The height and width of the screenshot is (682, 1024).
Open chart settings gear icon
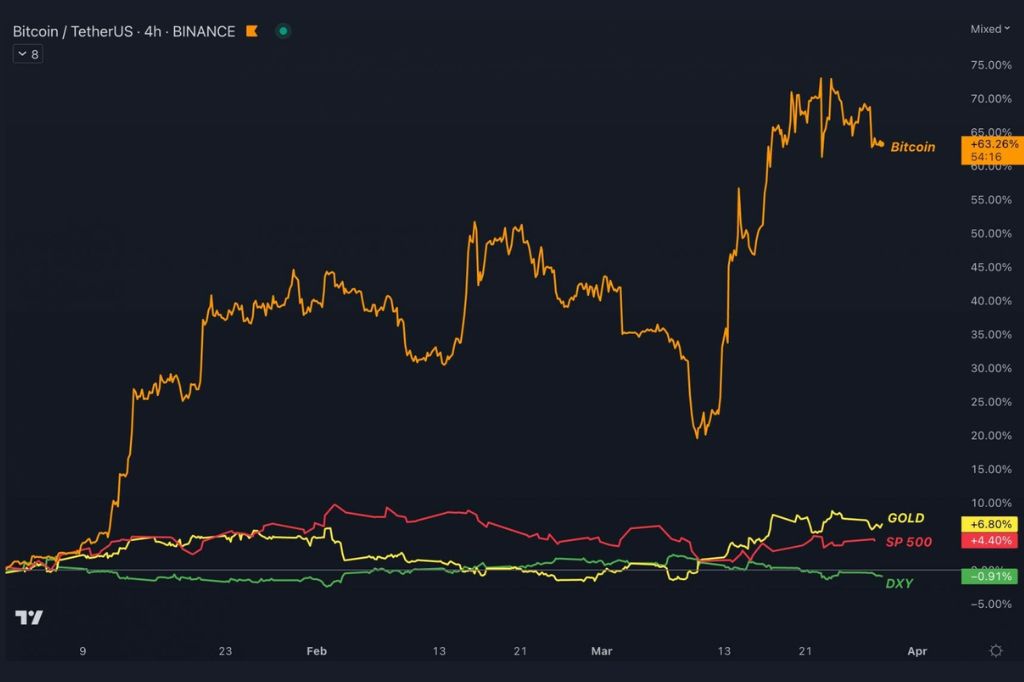[996, 651]
